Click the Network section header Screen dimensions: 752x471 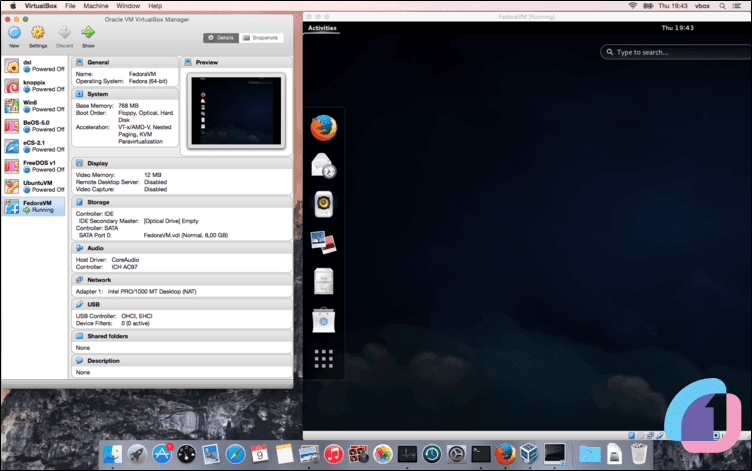(x=182, y=280)
